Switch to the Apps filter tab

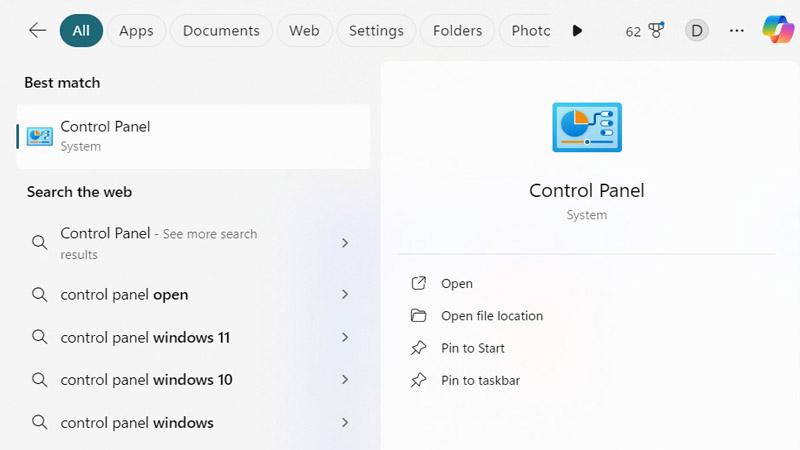(136, 31)
